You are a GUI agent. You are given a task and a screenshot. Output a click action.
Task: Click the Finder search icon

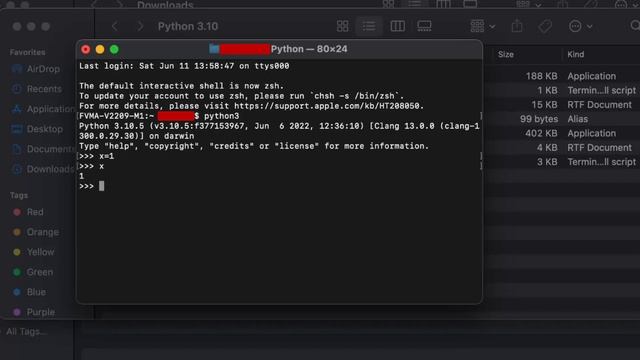tap(635, 26)
